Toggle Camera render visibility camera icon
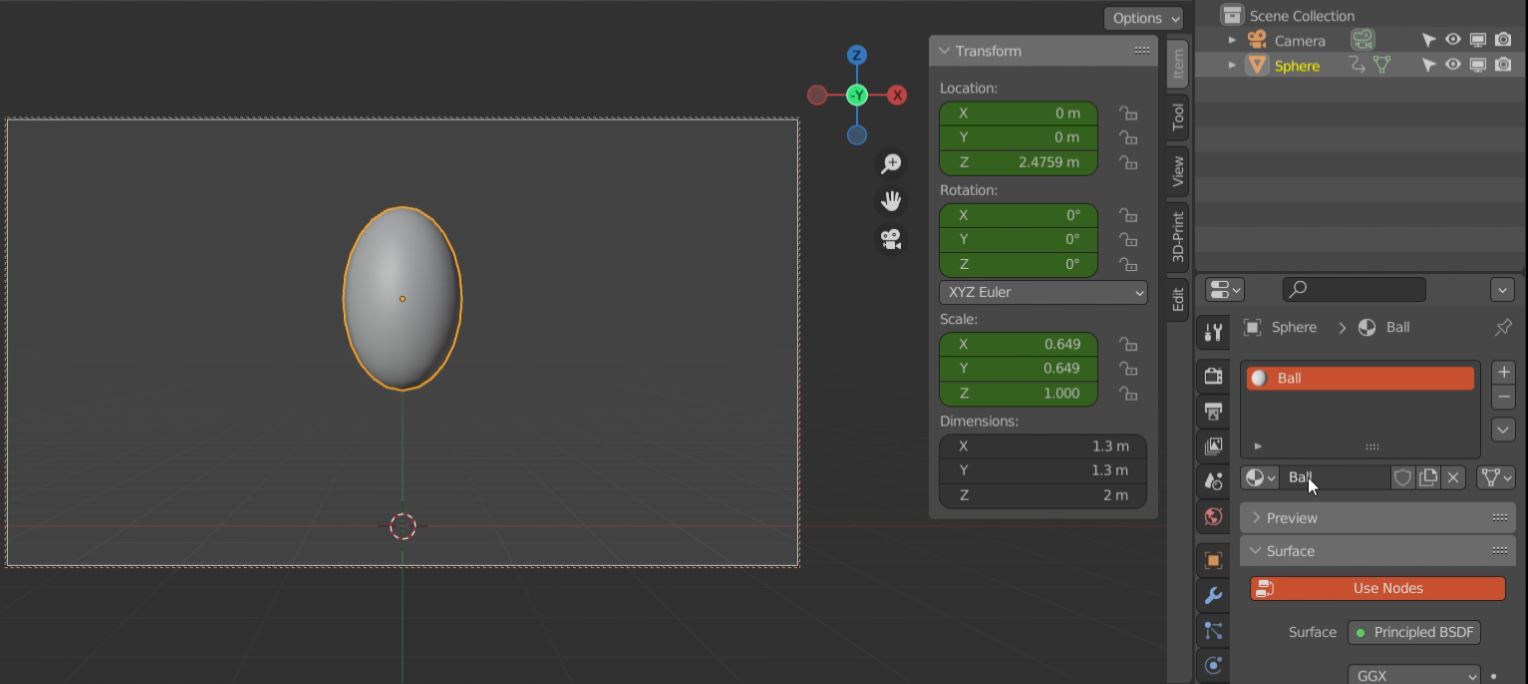 tap(1503, 40)
